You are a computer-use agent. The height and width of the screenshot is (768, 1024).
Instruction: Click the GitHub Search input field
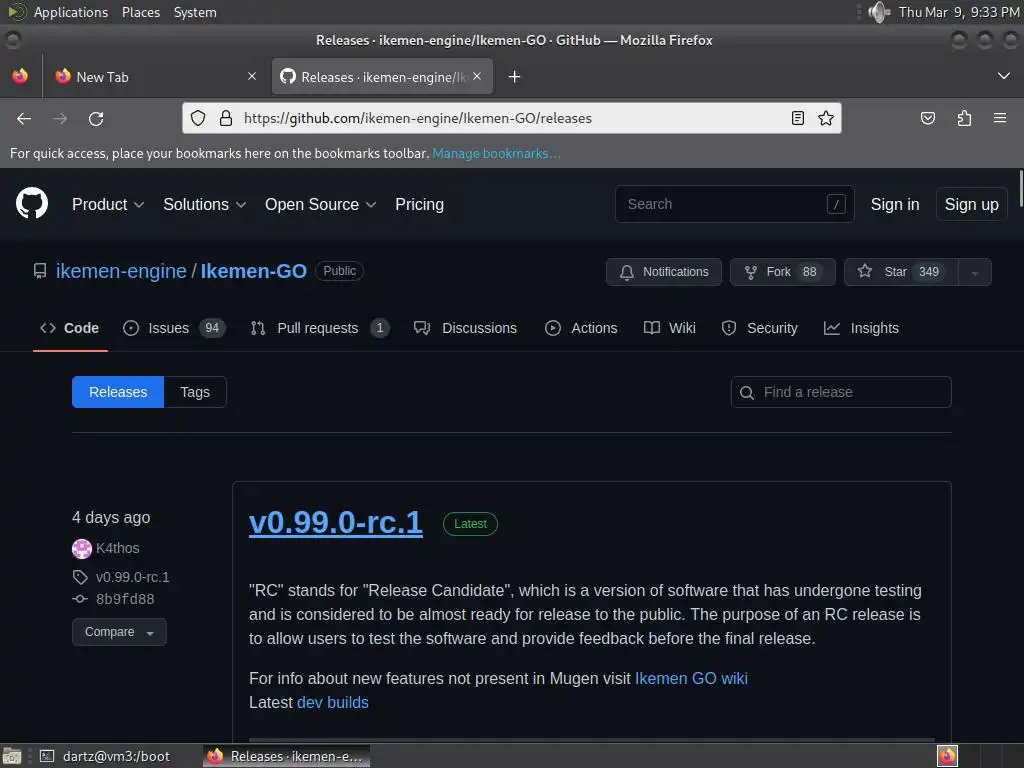pyautogui.click(x=735, y=204)
